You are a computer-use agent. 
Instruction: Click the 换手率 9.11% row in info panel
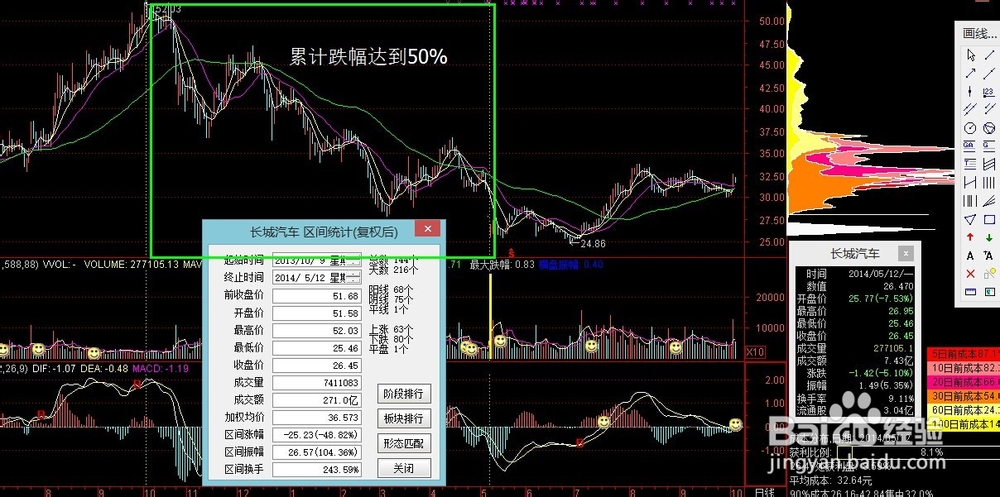pos(855,397)
